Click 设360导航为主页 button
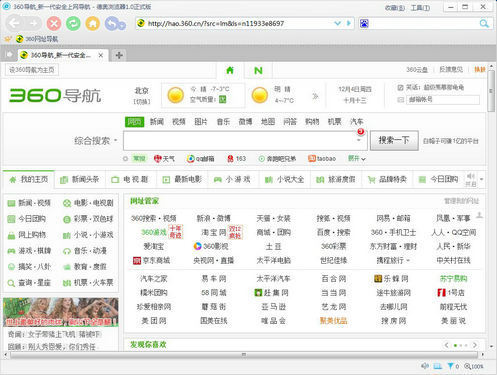This screenshot has height=375, width=497. pyautogui.click(x=32, y=70)
